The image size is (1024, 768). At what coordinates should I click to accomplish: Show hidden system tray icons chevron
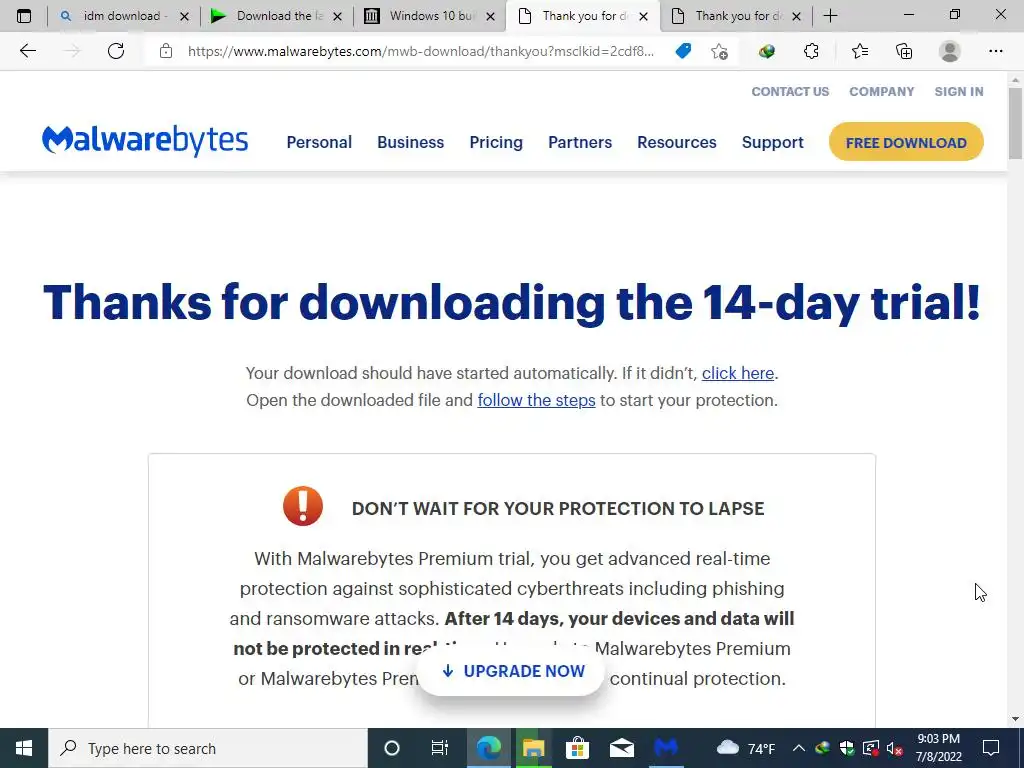(x=799, y=748)
